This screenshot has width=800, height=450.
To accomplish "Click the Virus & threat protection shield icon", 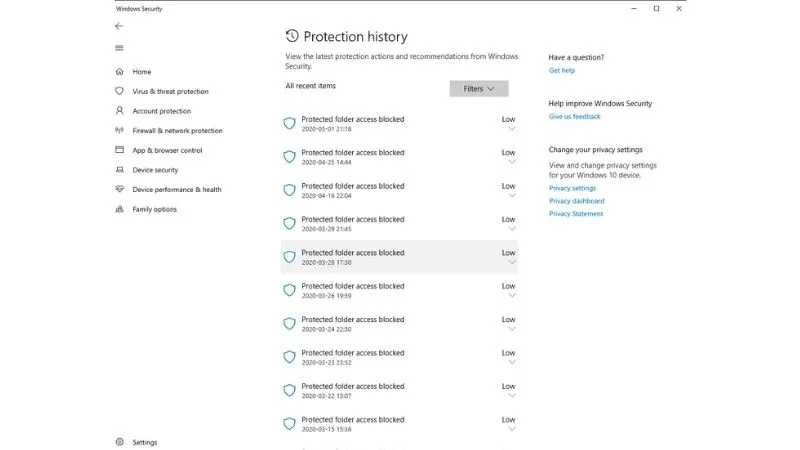I will (x=119, y=91).
